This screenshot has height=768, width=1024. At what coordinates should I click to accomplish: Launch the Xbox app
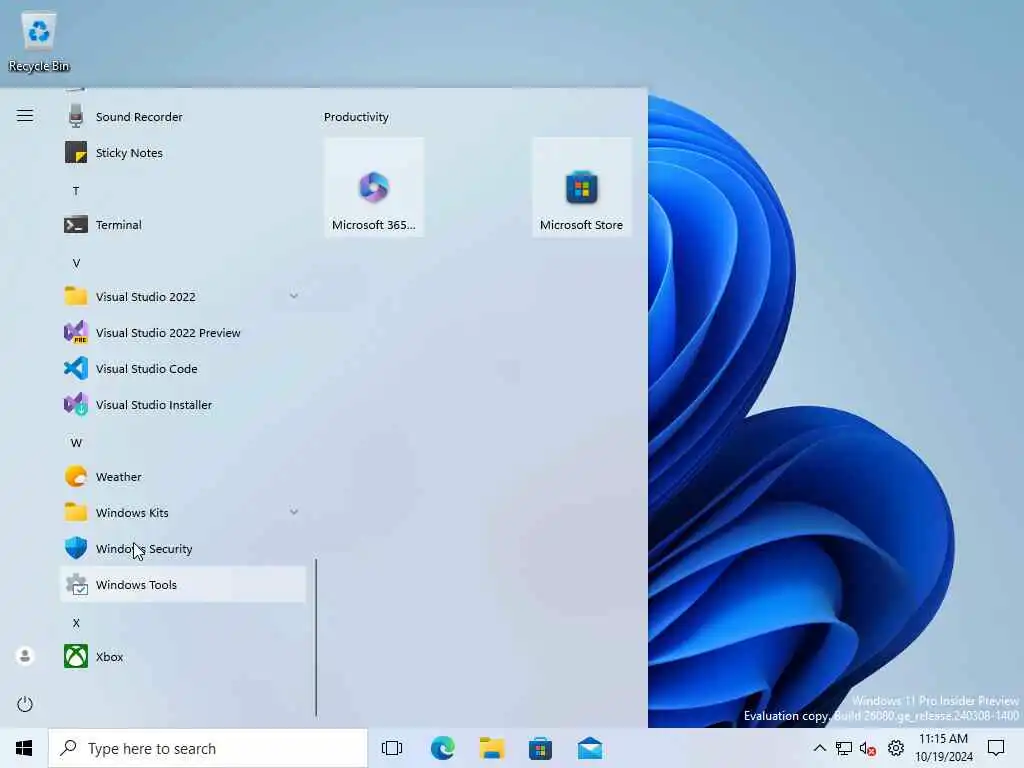[183, 656]
